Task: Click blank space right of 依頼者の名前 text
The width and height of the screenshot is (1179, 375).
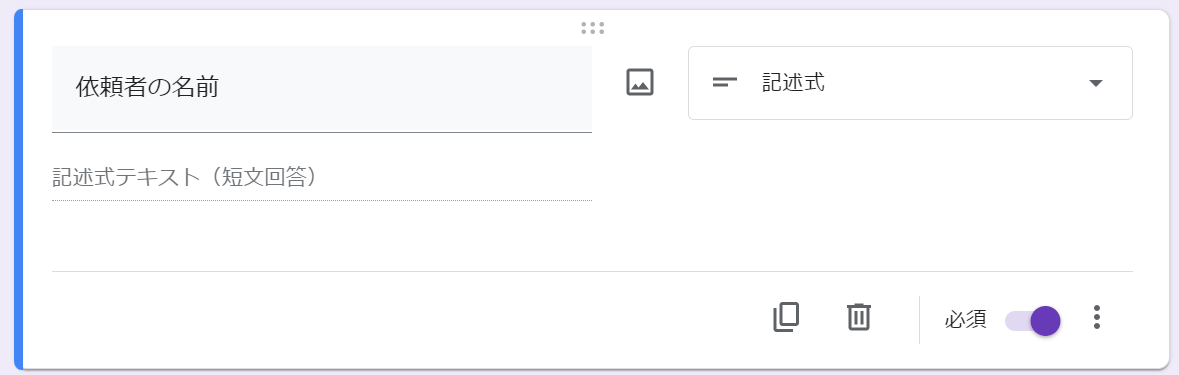Action: tap(406, 89)
